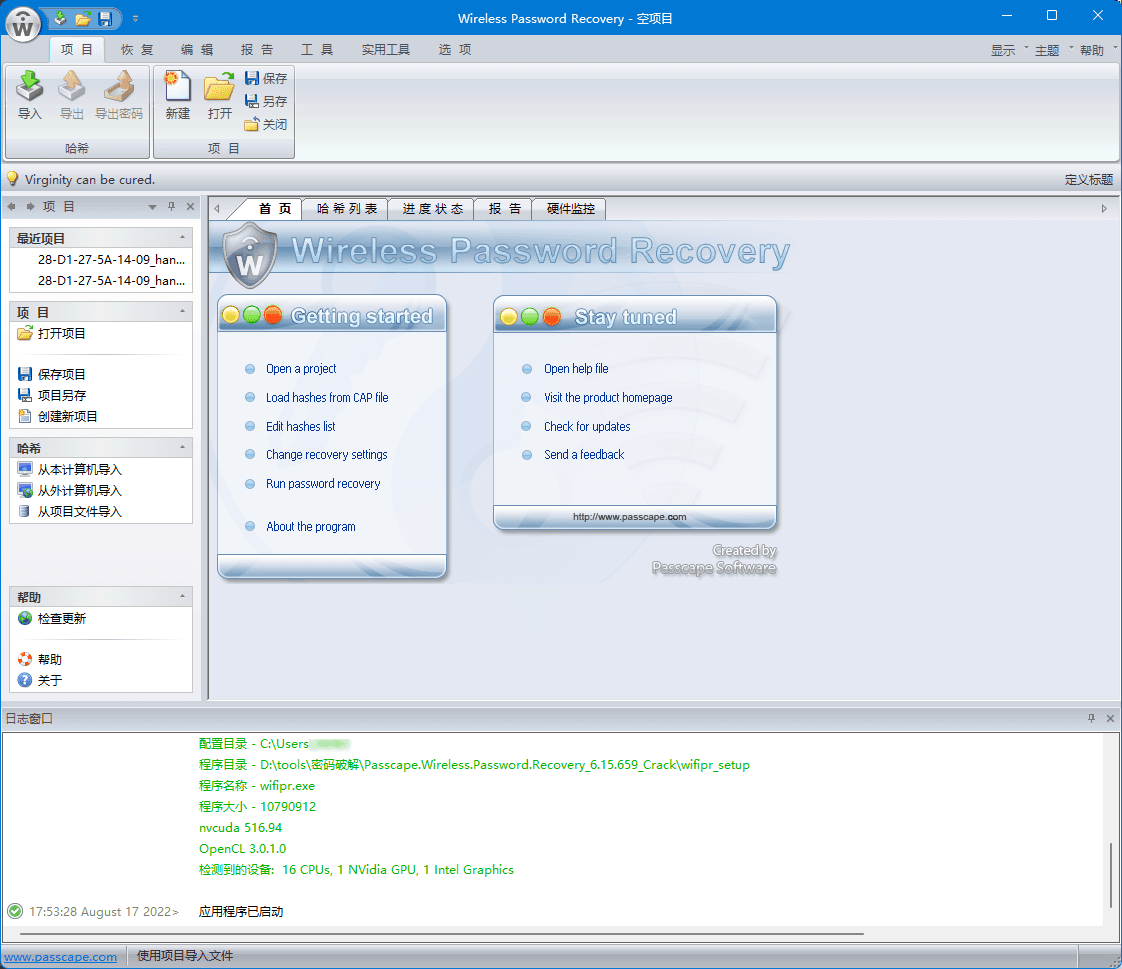Click About the program link

[311, 527]
